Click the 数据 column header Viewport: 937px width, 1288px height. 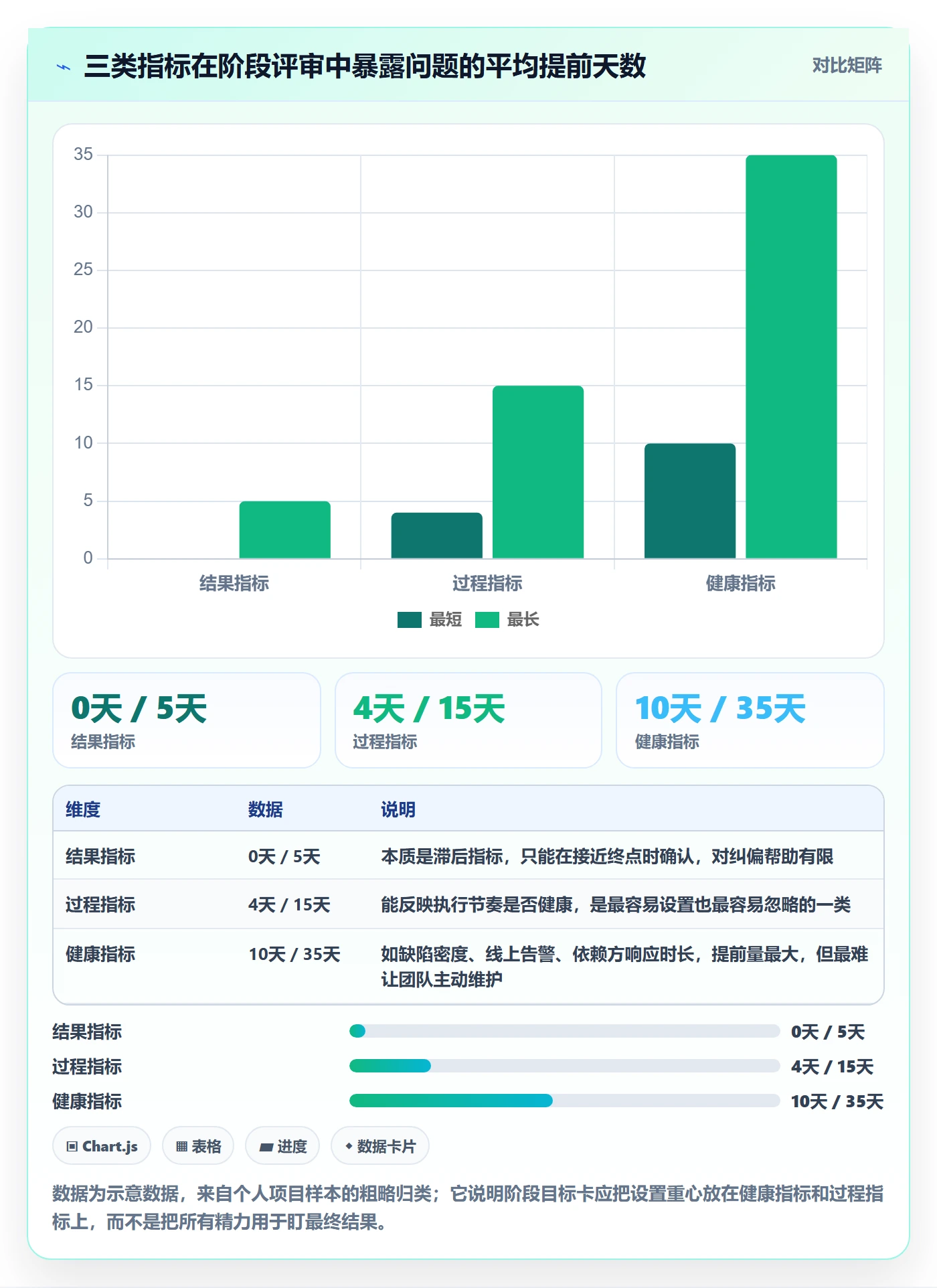coord(266,809)
